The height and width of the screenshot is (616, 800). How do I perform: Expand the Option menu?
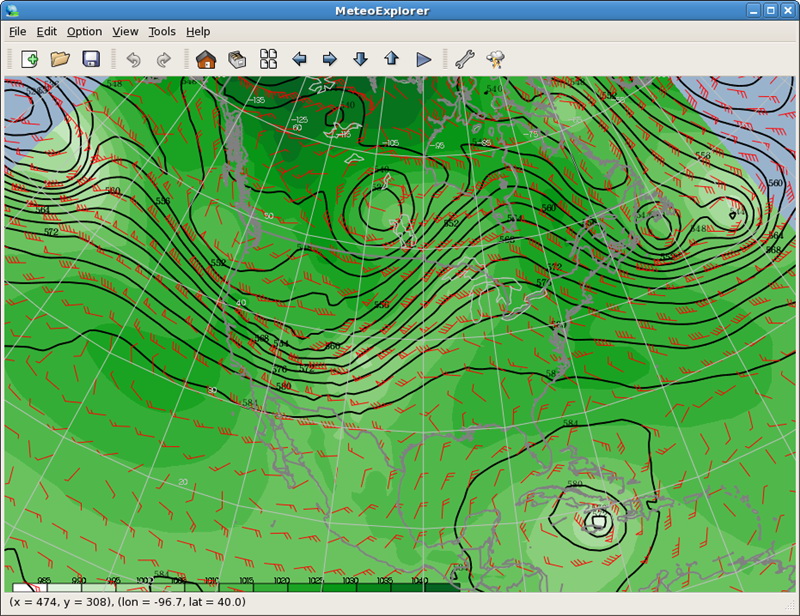pos(84,31)
